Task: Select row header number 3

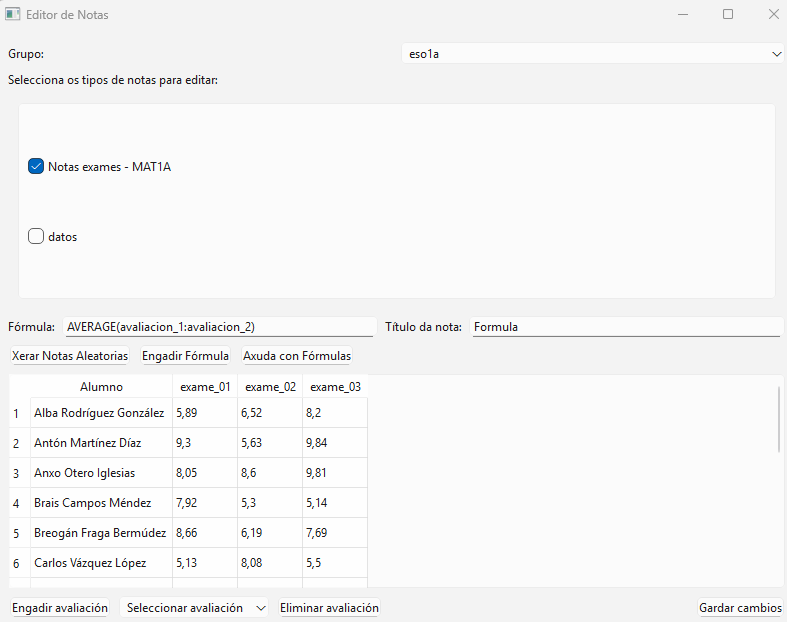Action: click(16, 473)
